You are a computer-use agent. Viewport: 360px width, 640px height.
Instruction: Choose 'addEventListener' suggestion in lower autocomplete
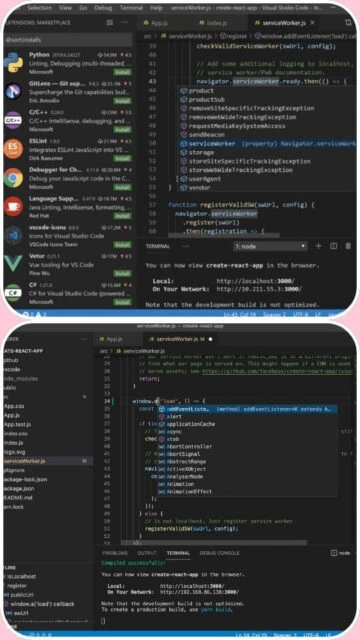point(247,409)
